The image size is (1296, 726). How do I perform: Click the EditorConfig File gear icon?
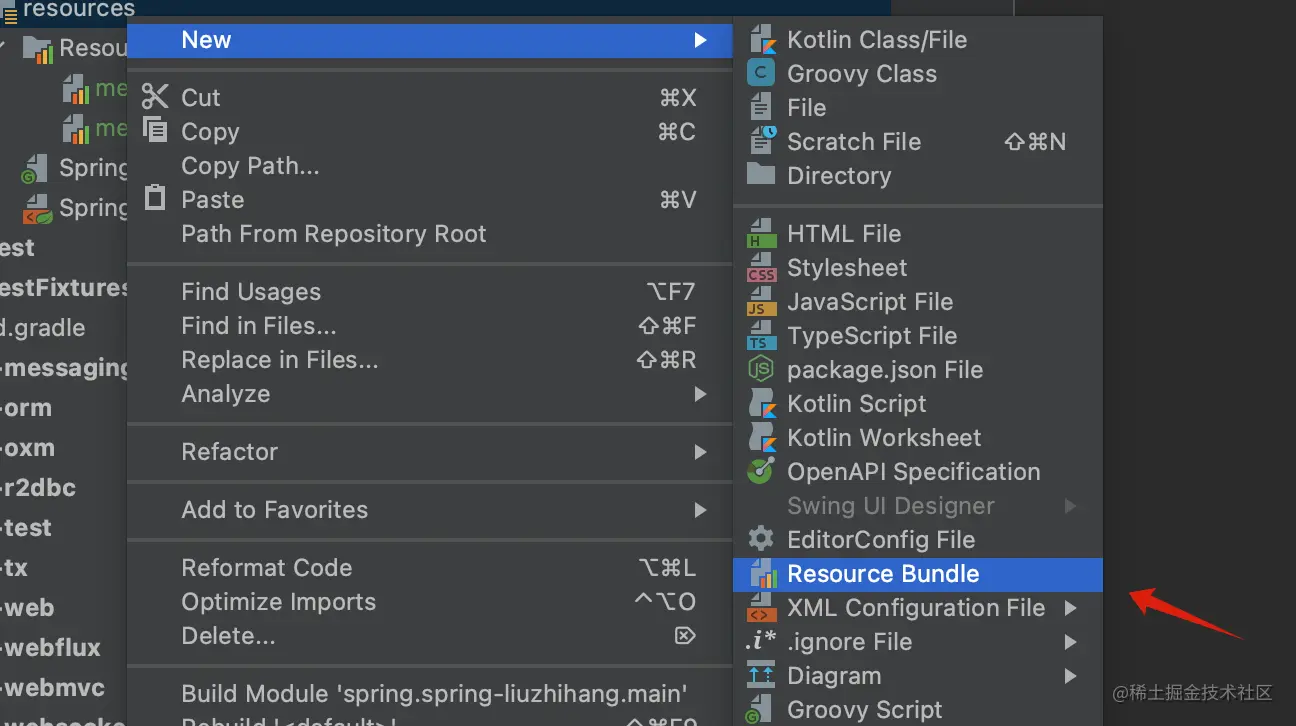(x=762, y=540)
